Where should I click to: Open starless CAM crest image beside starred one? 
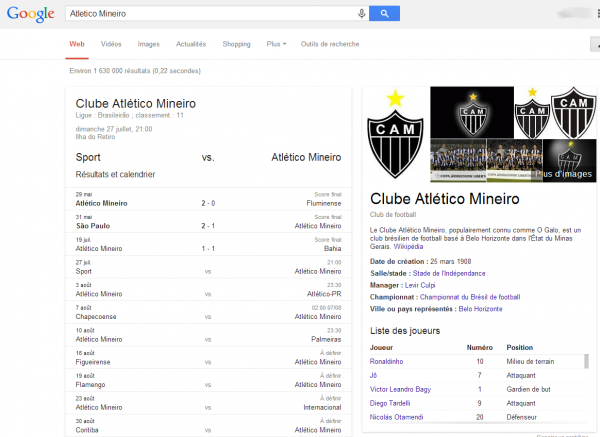tap(573, 113)
